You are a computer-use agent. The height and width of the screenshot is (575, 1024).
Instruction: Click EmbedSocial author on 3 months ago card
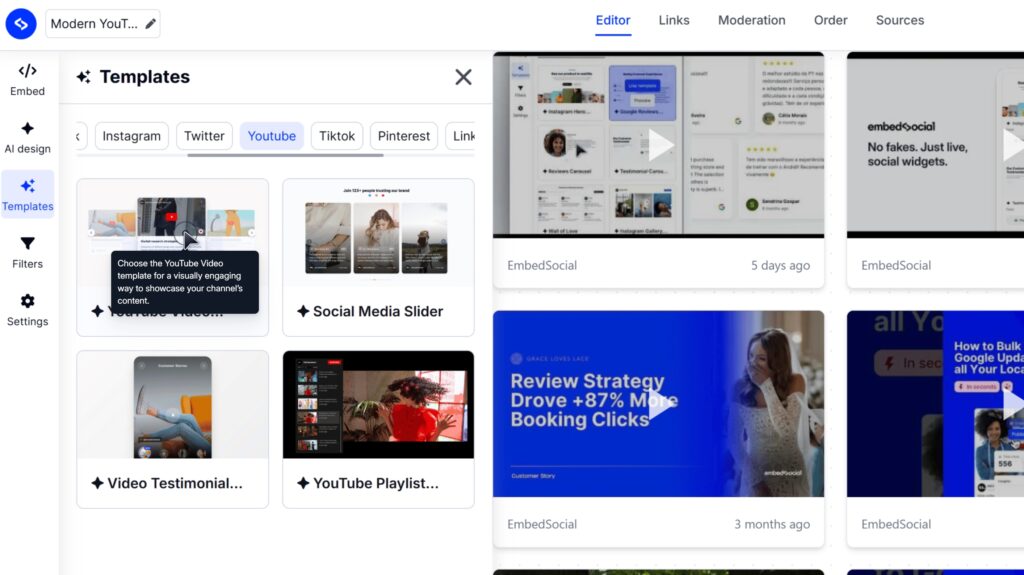click(542, 524)
